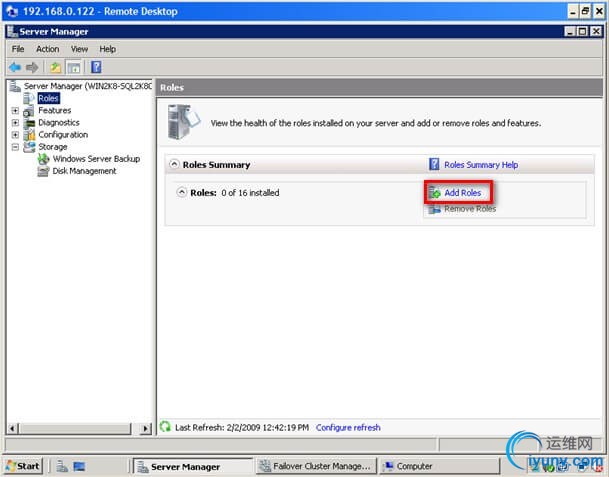This screenshot has height=477, width=609.
Task: Click the Add Roles link
Action: (x=463, y=193)
